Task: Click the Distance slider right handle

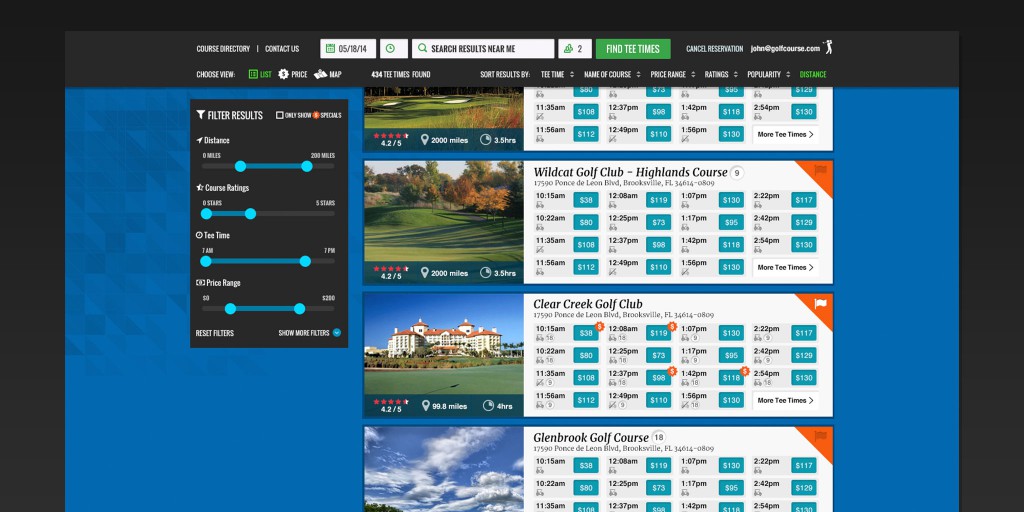Action: [x=307, y=166]
